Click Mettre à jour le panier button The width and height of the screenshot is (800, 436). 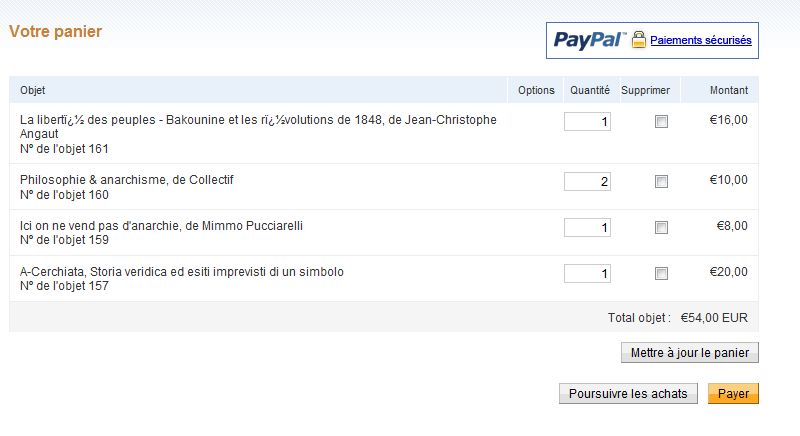click(x=690, y=353)
